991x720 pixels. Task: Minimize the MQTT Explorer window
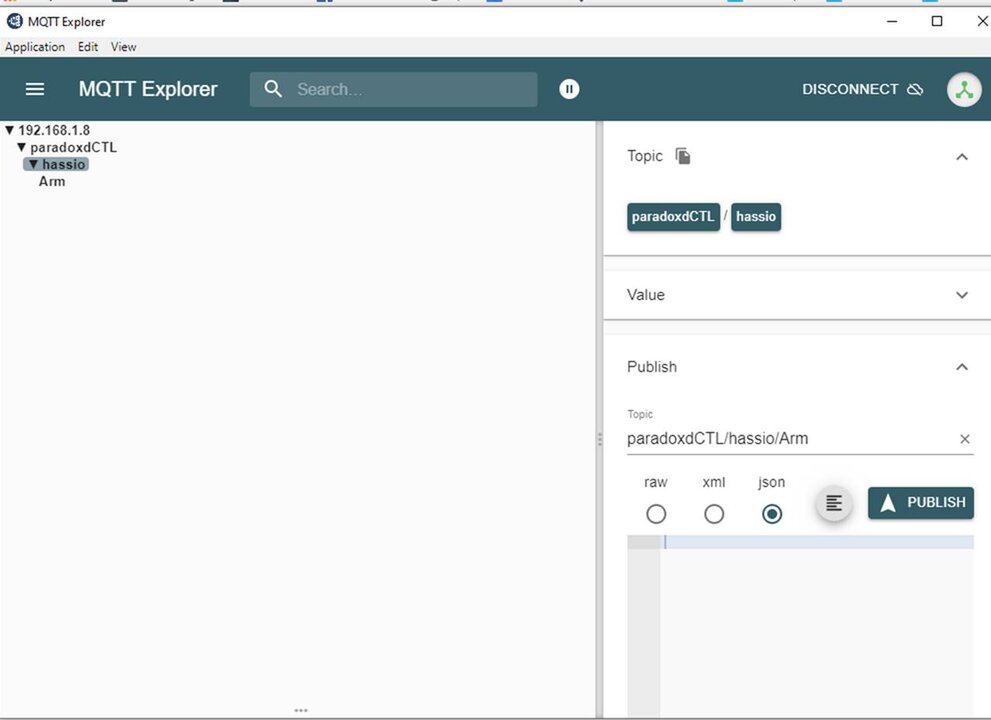(892, 21)
